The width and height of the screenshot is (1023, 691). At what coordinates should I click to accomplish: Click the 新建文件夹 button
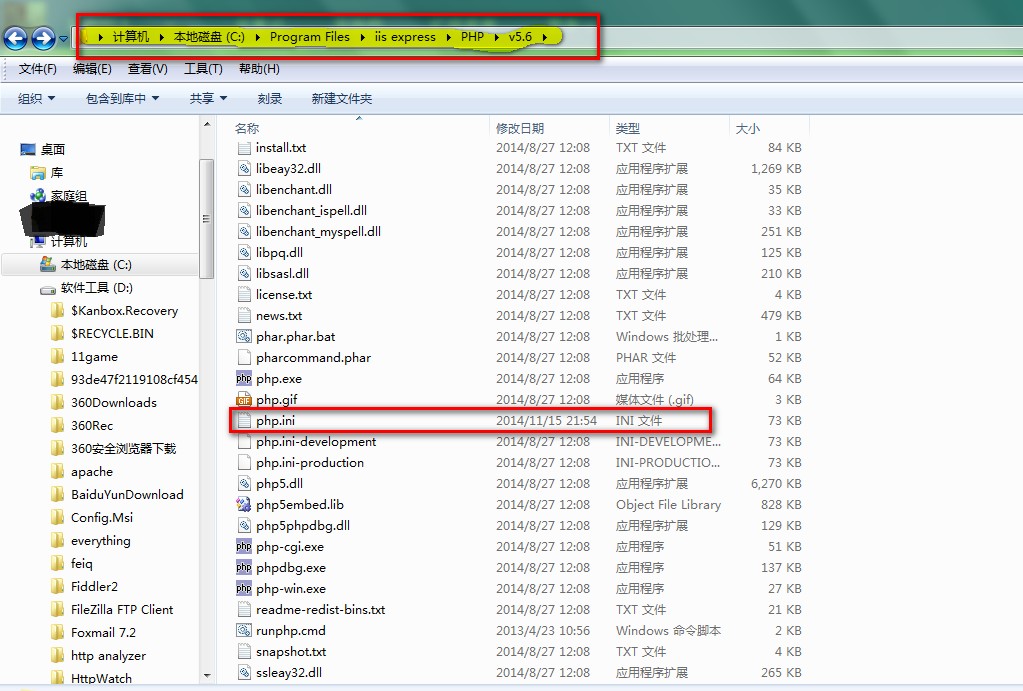tap(341, 98)
